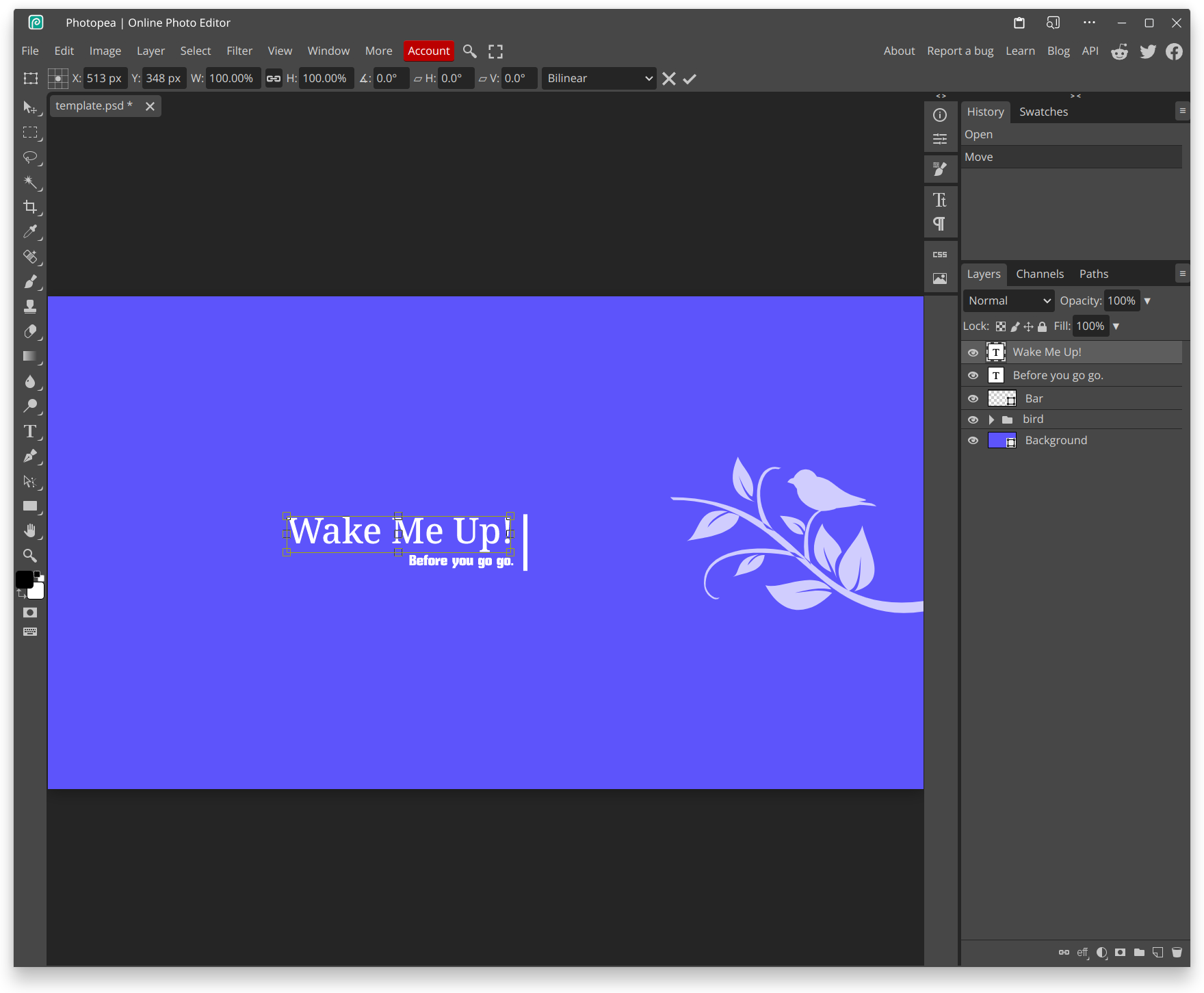This screenshot has height=993, width=1204.
Task: Click the foreground color swatch
Action: coord(26,579)
